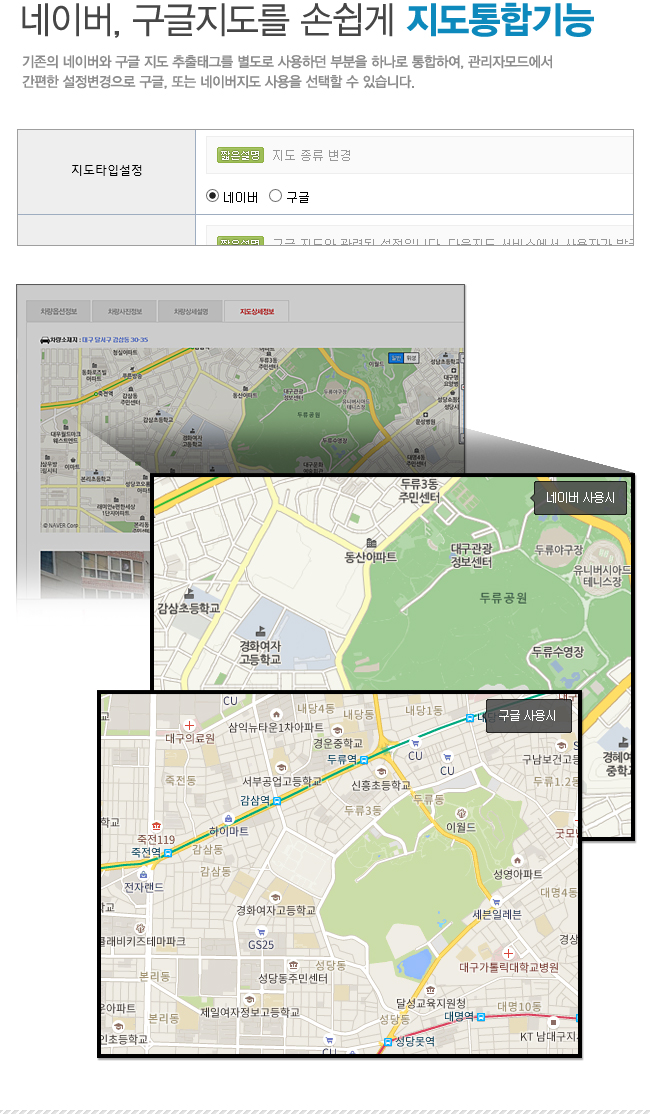The height and width of the screenshot is (1114, 650).
Task: Click the 이월드 attraction icon
Action: coord(460,813)
